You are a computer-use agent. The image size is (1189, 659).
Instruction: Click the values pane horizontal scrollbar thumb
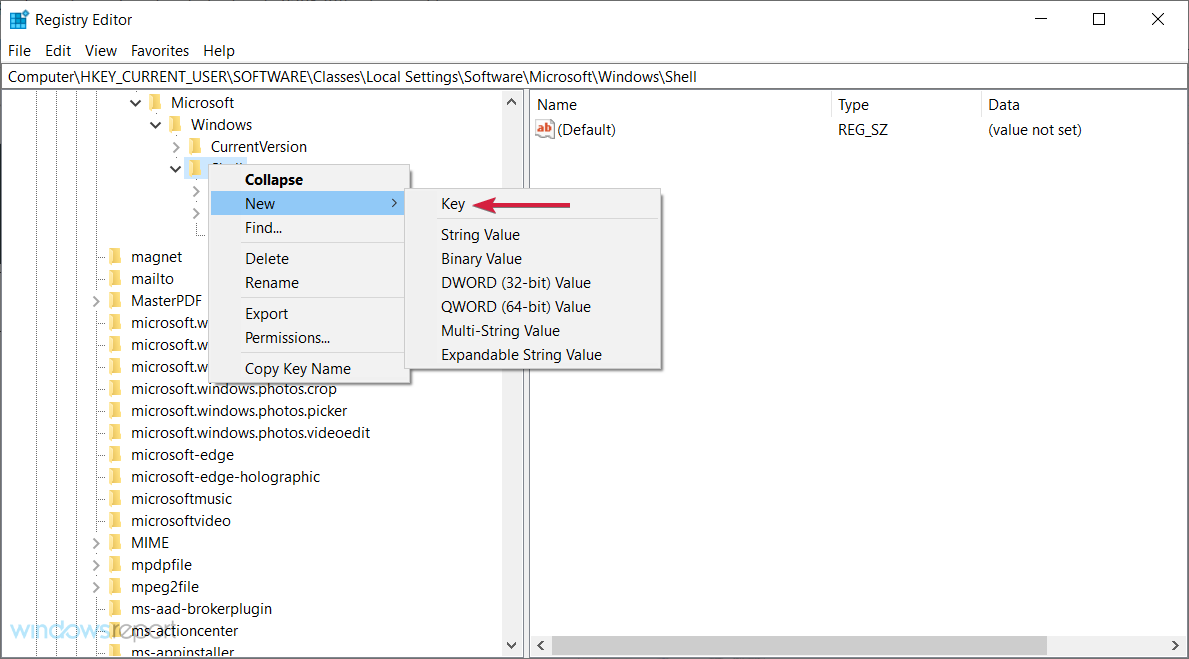pyautogui.click(x=799, y=645)
